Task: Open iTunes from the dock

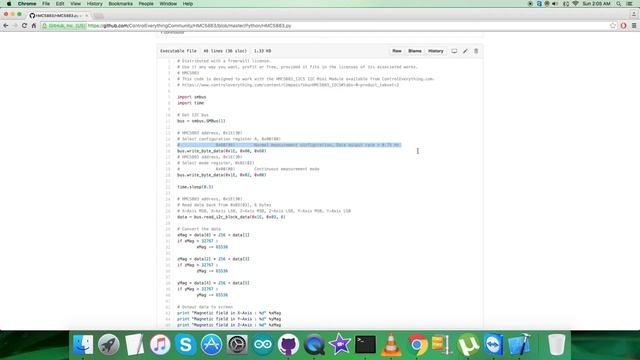Action: [x=160, y=345]
